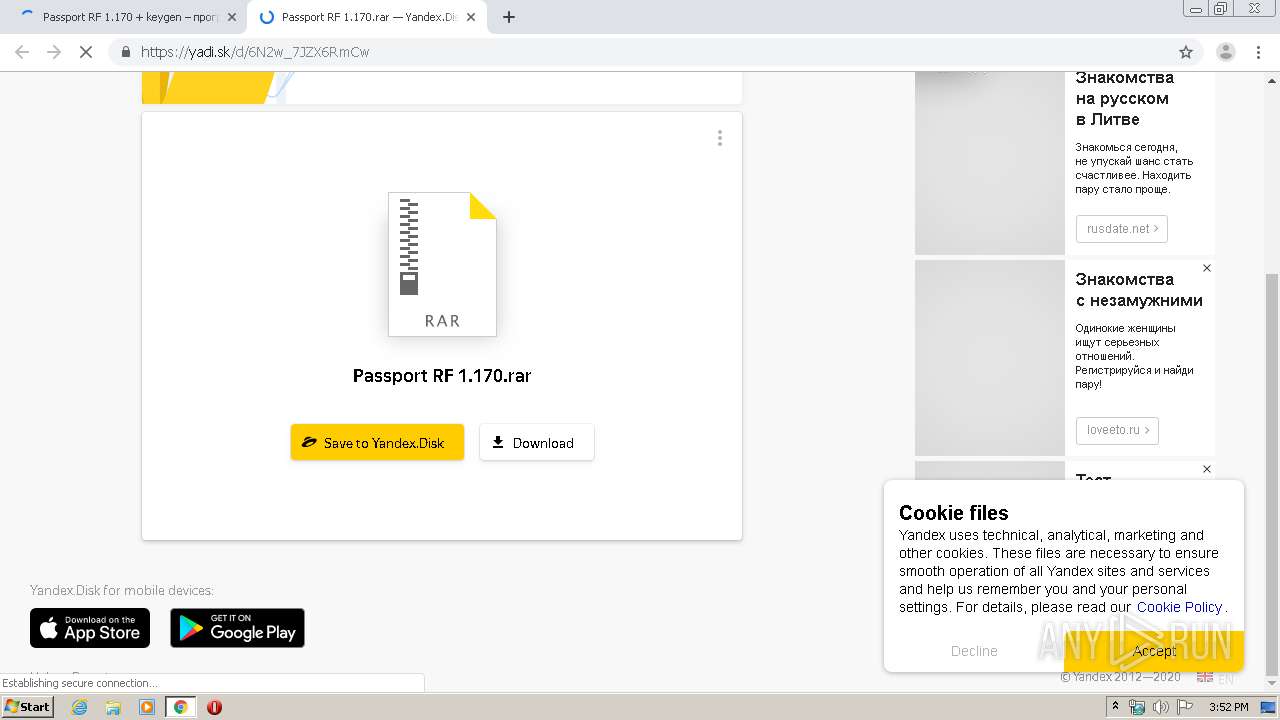The height and width of the screenshot is (720, 1280).
Task: Open the Cookie Policy link
Action: point(1179,607)
